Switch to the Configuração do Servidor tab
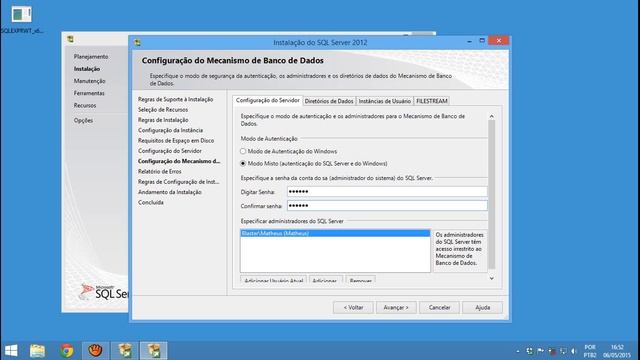 pos(268,100)
